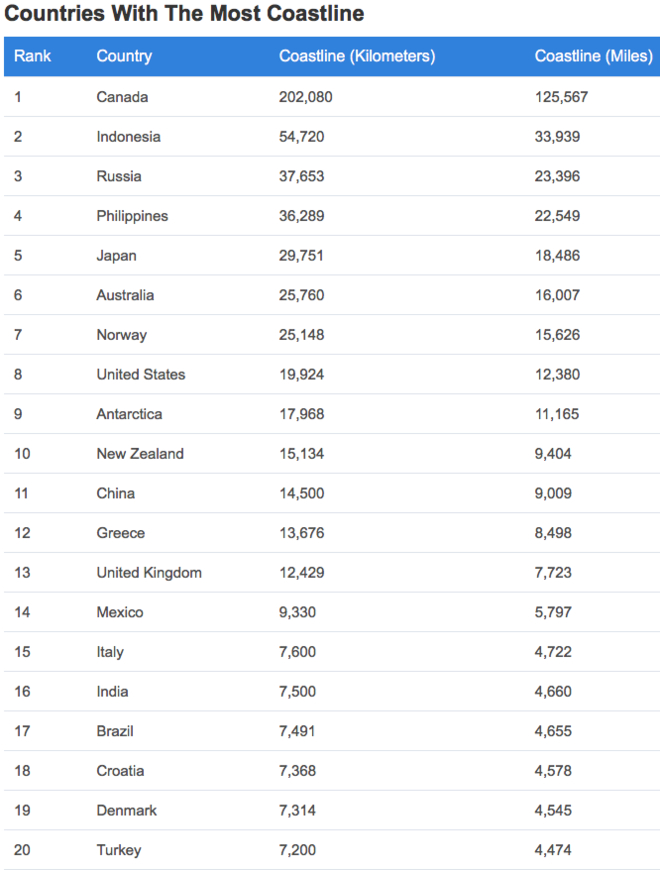Viewport: 660px width, 870px height.
Task: Click Turkey's 4,474 miles value
Action: pos(553,850)
